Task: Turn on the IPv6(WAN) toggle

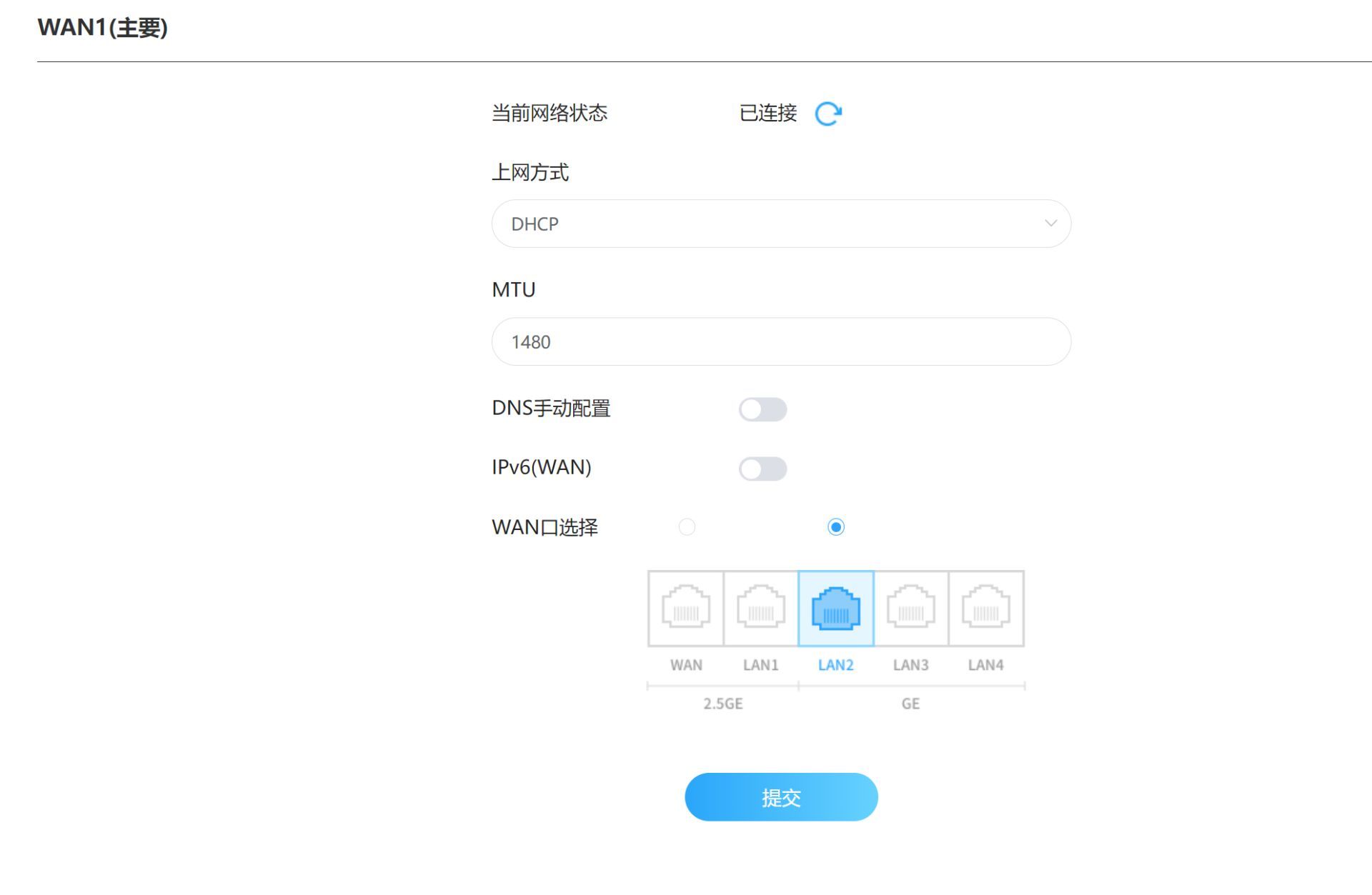Action: coord(762,469)
